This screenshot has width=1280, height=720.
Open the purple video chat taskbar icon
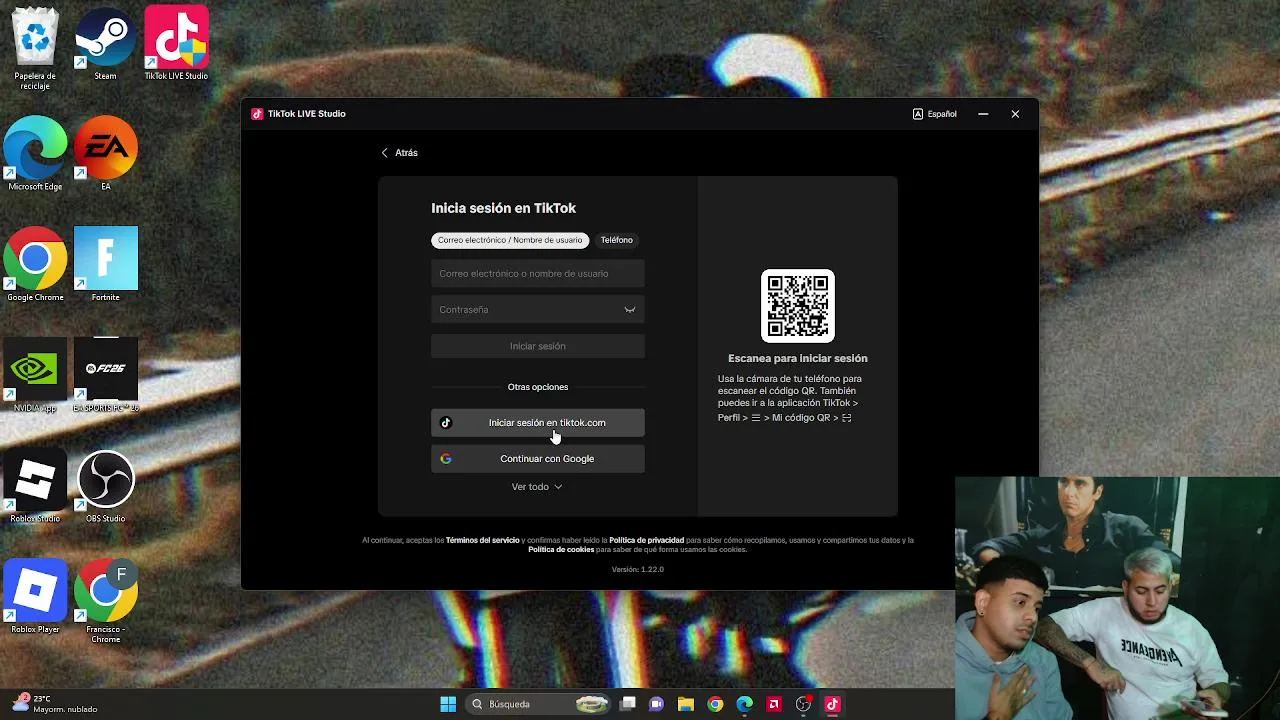coord(657,704)
